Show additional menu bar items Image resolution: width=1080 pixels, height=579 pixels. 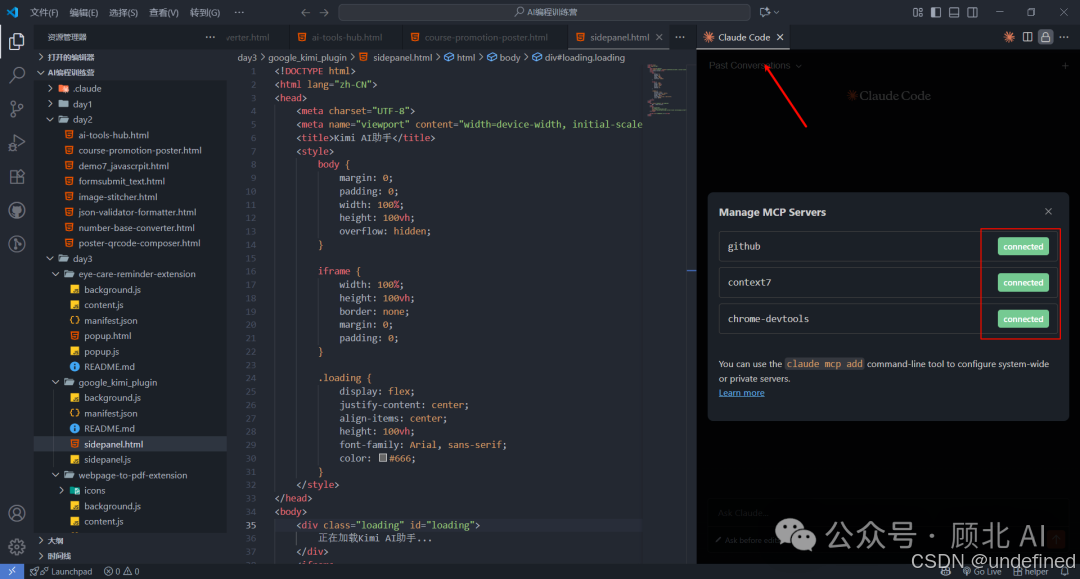click(x=238, y=12)
